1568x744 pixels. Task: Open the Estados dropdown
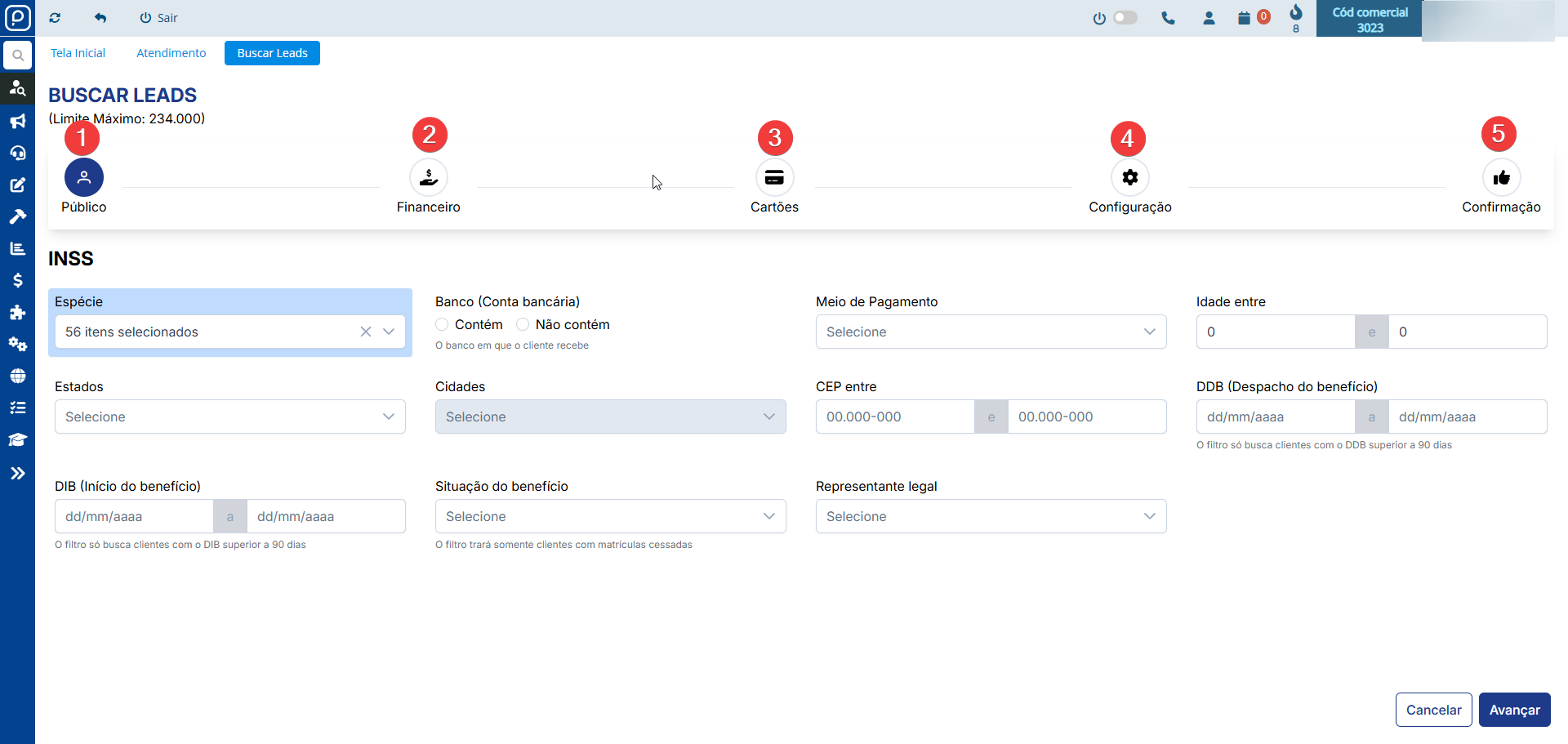[229, 417]
